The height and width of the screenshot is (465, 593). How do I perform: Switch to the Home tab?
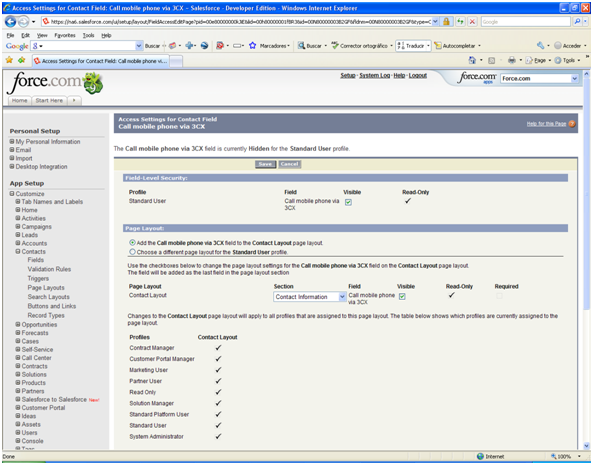click(x=19, y=101)
